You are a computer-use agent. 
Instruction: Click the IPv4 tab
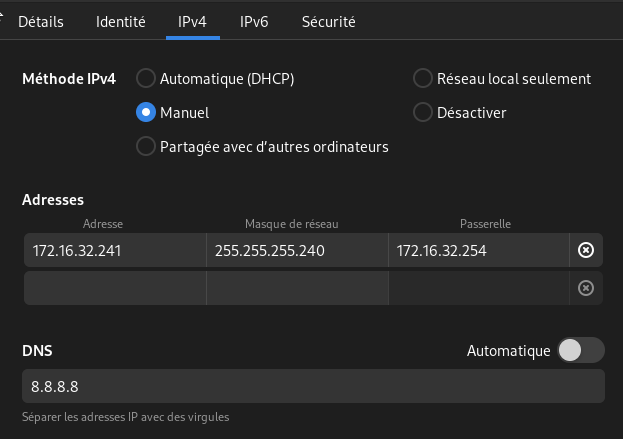pyautogui.click(x=192, y=21)
